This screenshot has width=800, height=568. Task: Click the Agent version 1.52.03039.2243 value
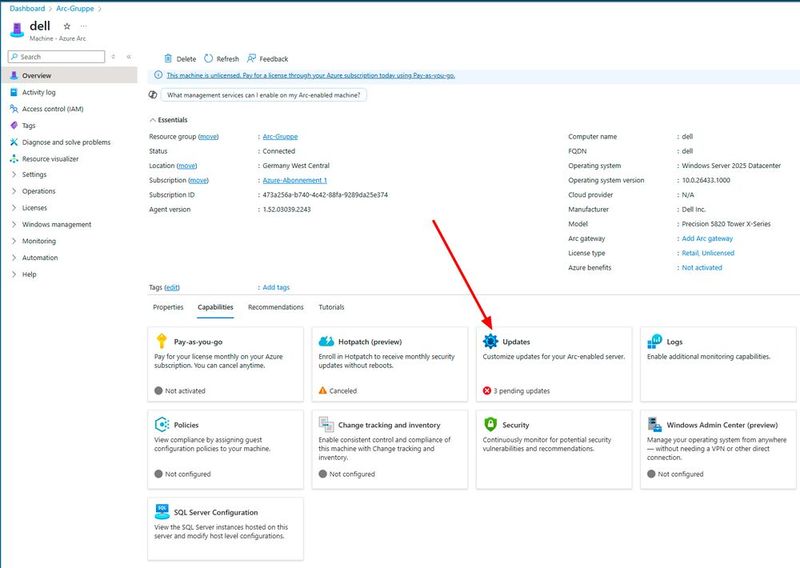287,210
